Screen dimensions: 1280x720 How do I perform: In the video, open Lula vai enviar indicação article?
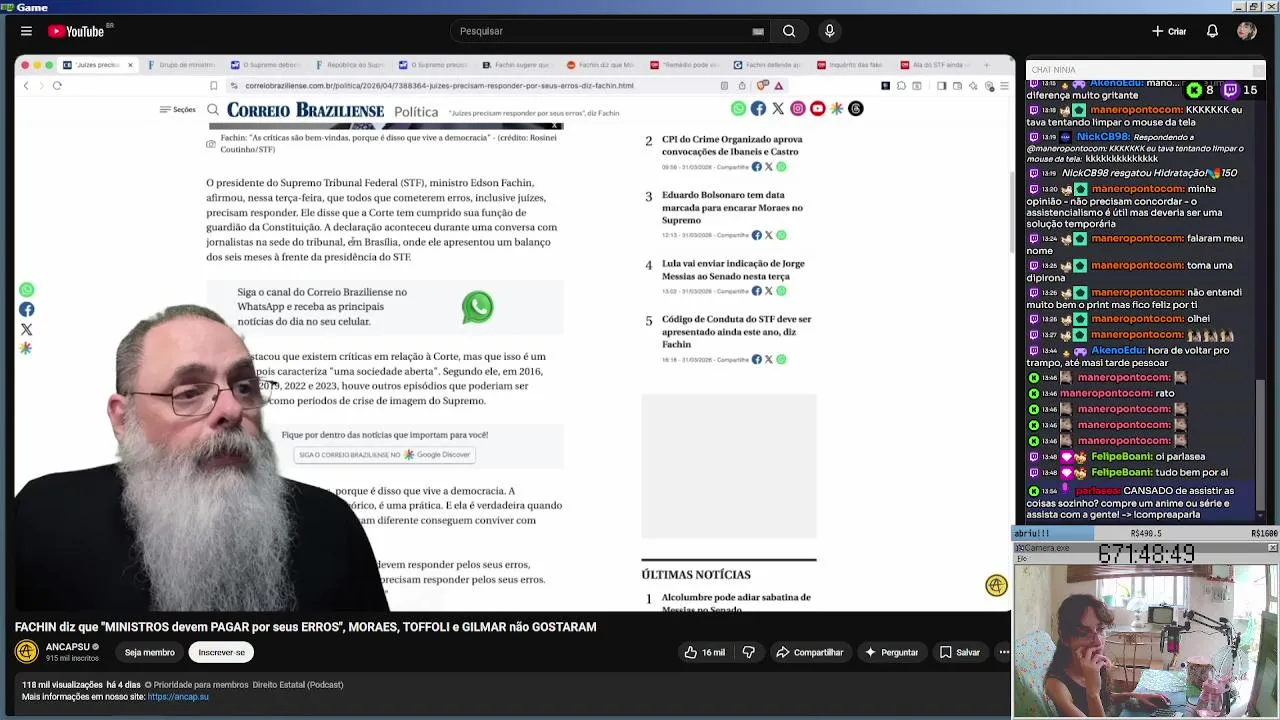733,270
